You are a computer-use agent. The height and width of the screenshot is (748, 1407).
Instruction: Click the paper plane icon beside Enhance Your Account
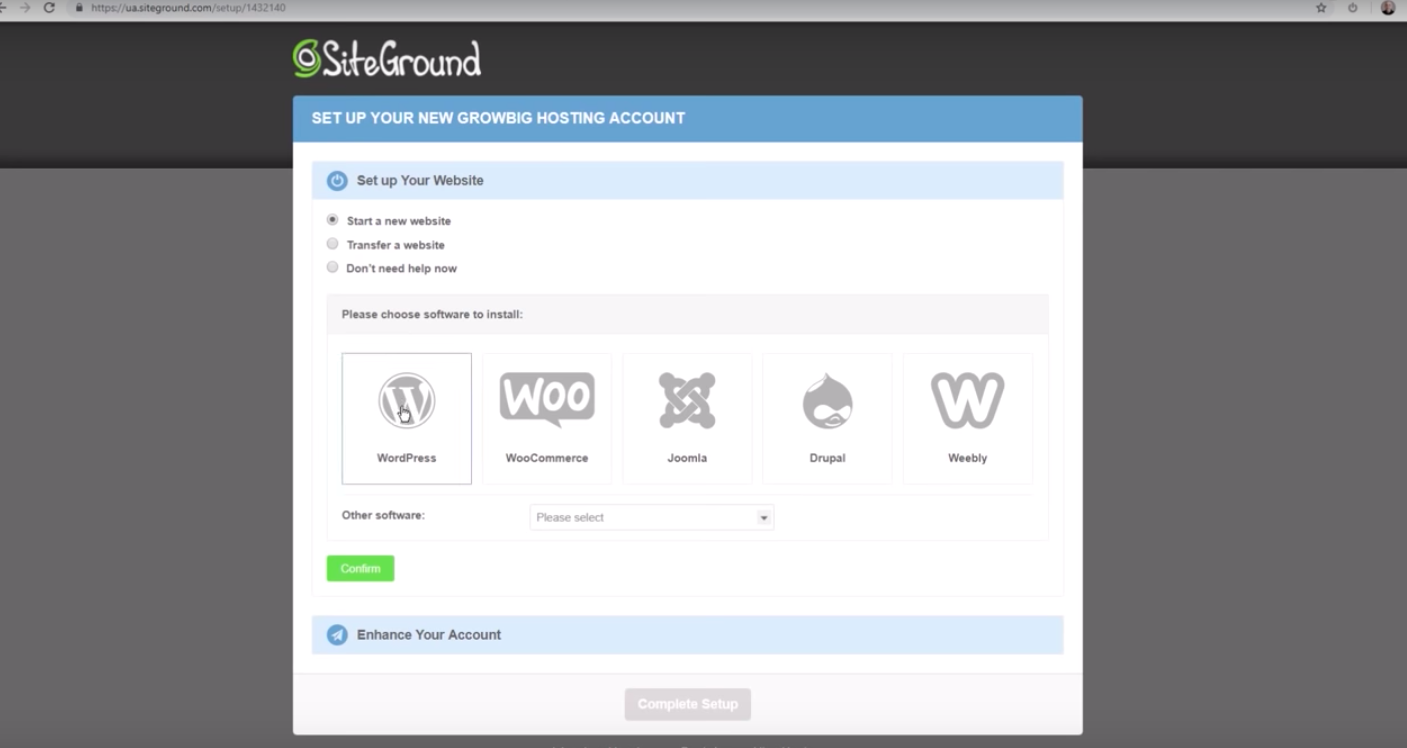[x=337, y=635]
